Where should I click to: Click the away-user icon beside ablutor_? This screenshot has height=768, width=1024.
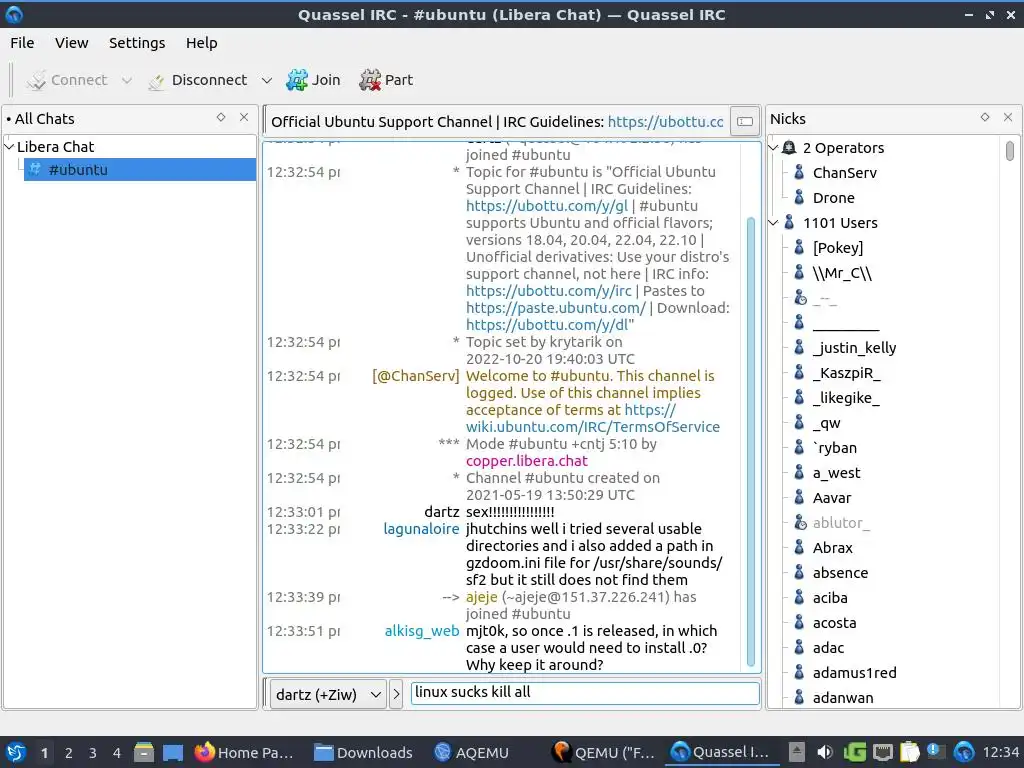coord(800,522)
